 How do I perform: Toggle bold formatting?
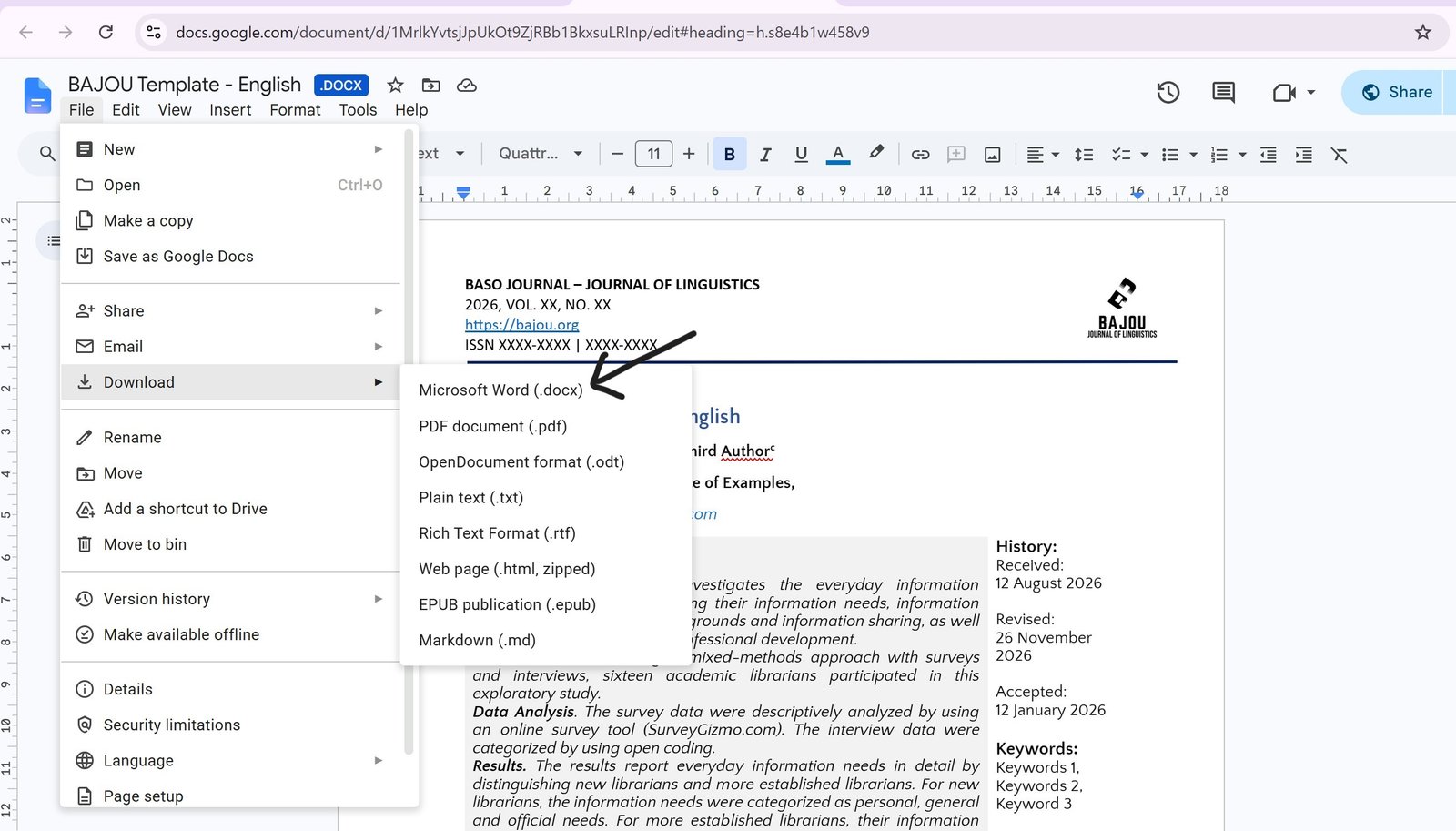(730, 155)
